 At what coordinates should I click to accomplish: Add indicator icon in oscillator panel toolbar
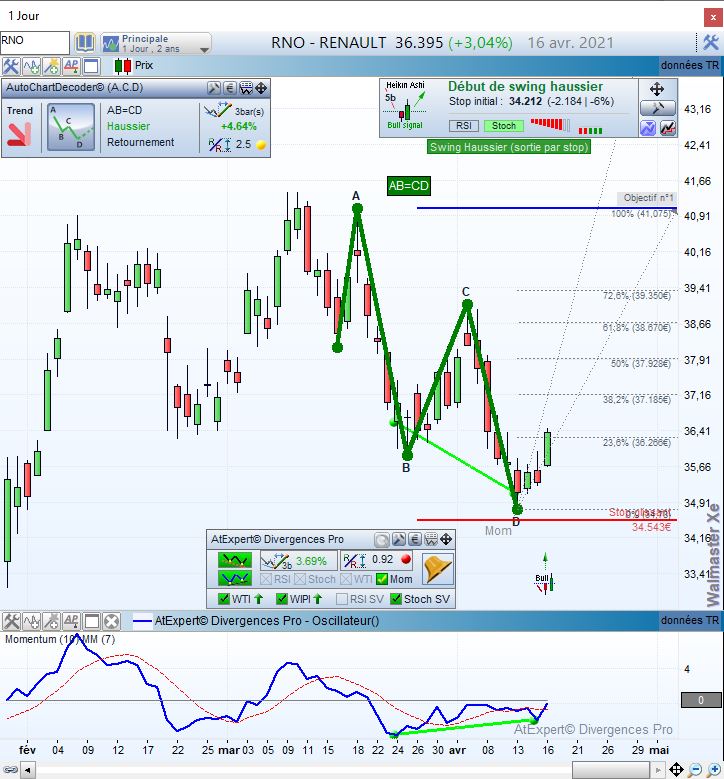32,621
